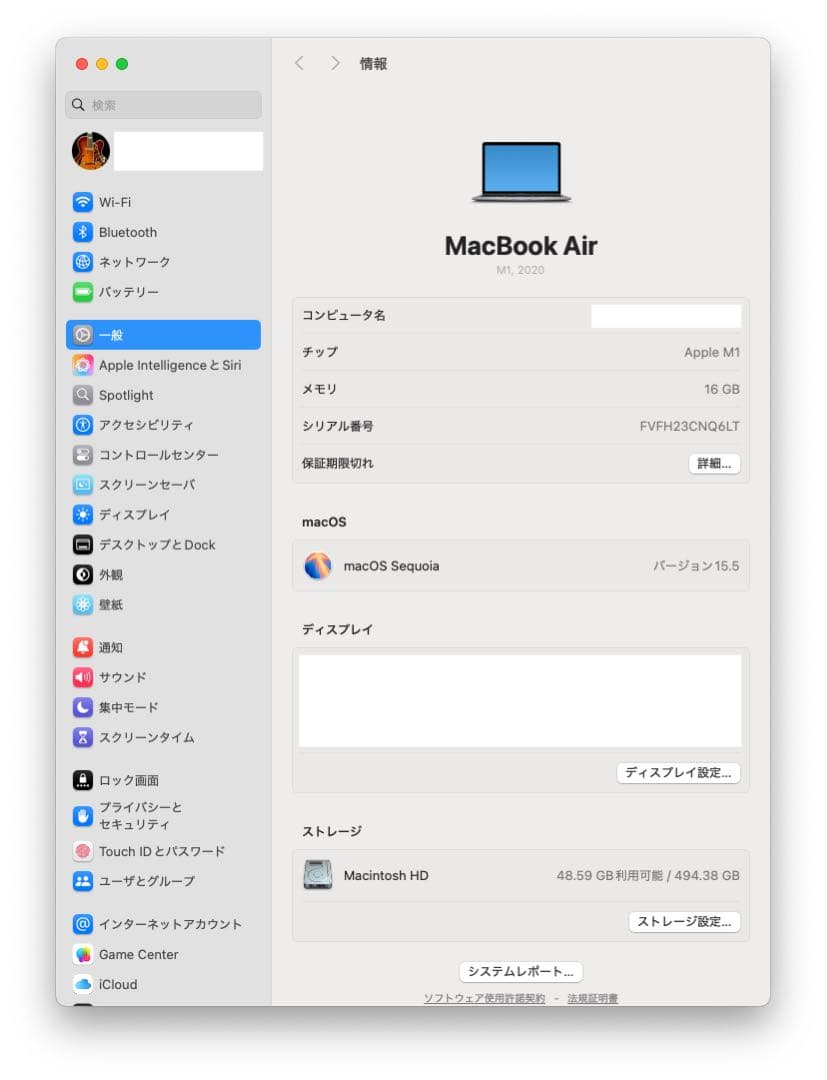827x1080 pixels.
Task: Click the 48.59 GB利用可能 / 494.38 GB text
Action: [x=648, y=875]
